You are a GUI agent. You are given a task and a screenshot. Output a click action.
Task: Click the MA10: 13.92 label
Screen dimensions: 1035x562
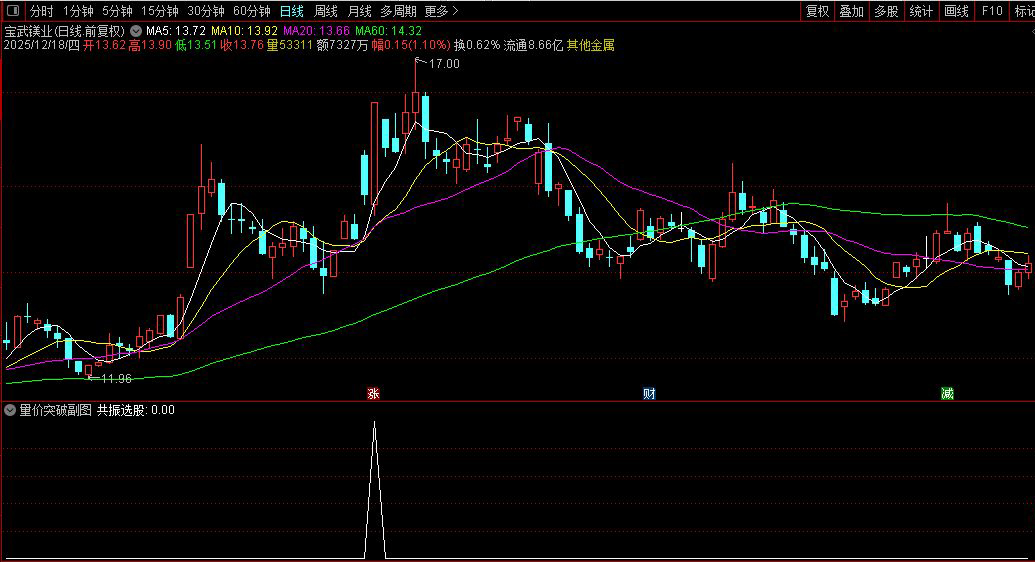click(244, 31)
